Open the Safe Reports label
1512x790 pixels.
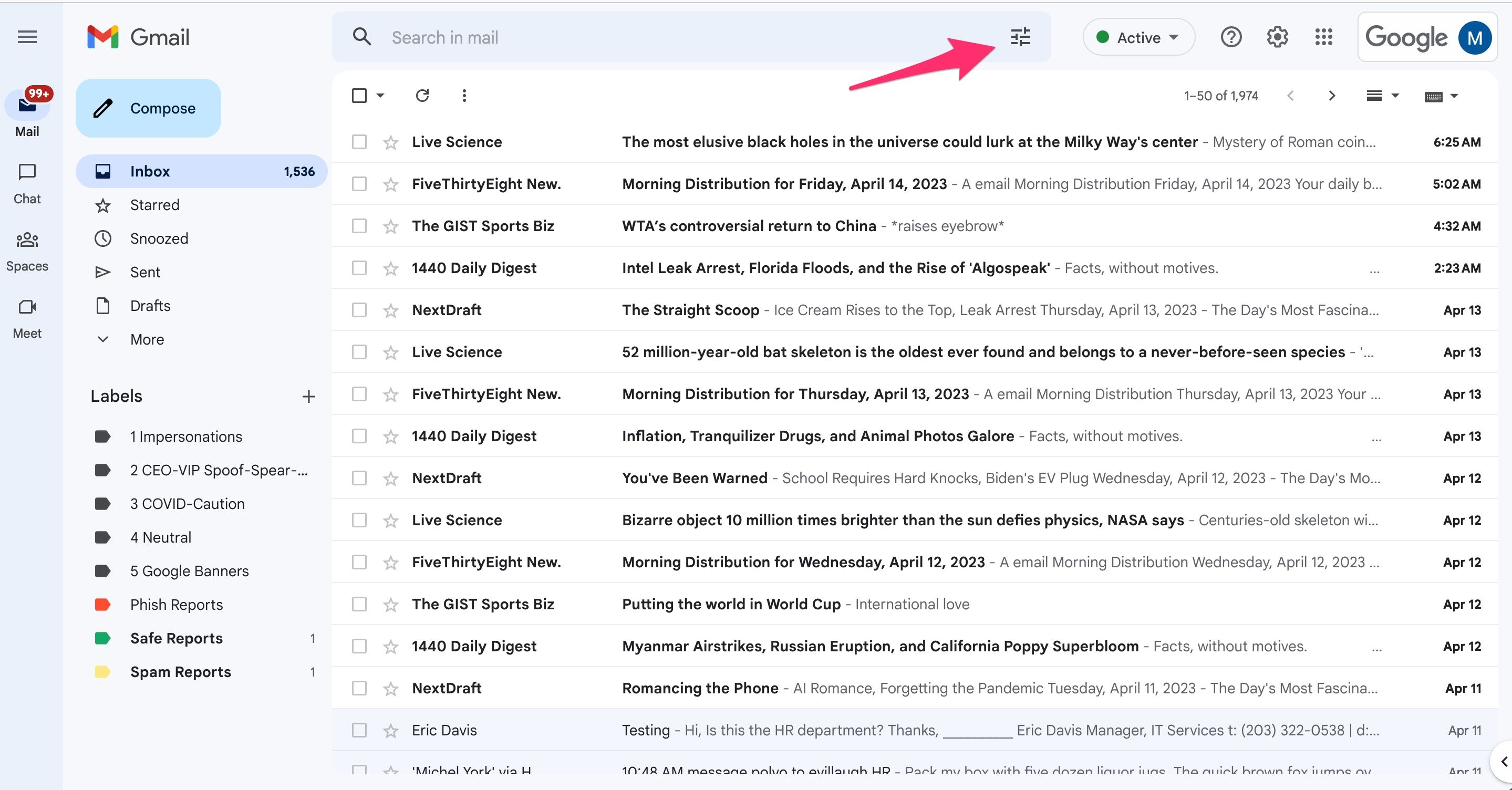(x=201, y=638)
